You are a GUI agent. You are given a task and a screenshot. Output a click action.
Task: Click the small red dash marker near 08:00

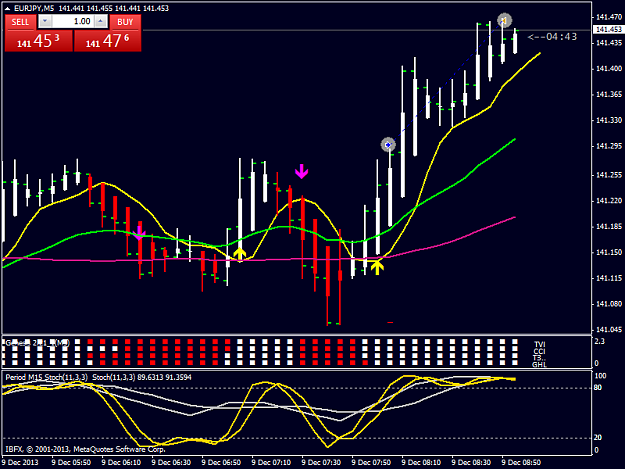(390, 322)
